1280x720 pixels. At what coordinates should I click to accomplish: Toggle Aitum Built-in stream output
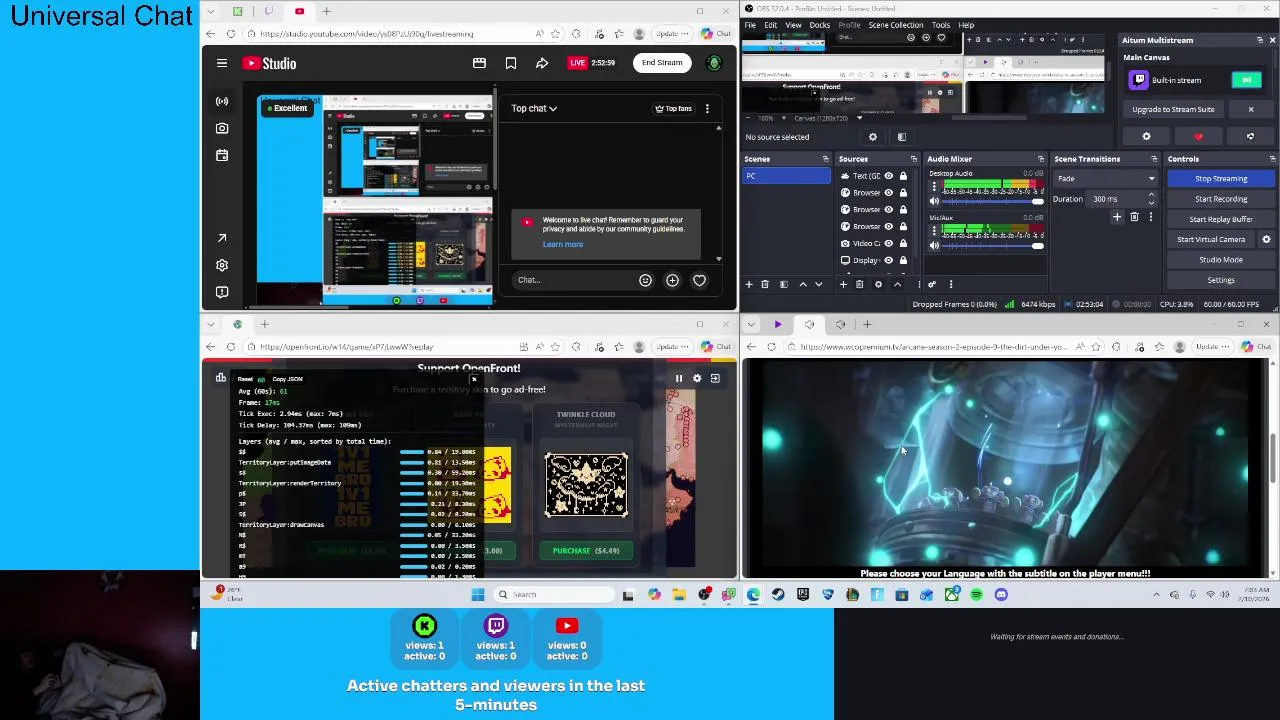tap(1246, 80)
